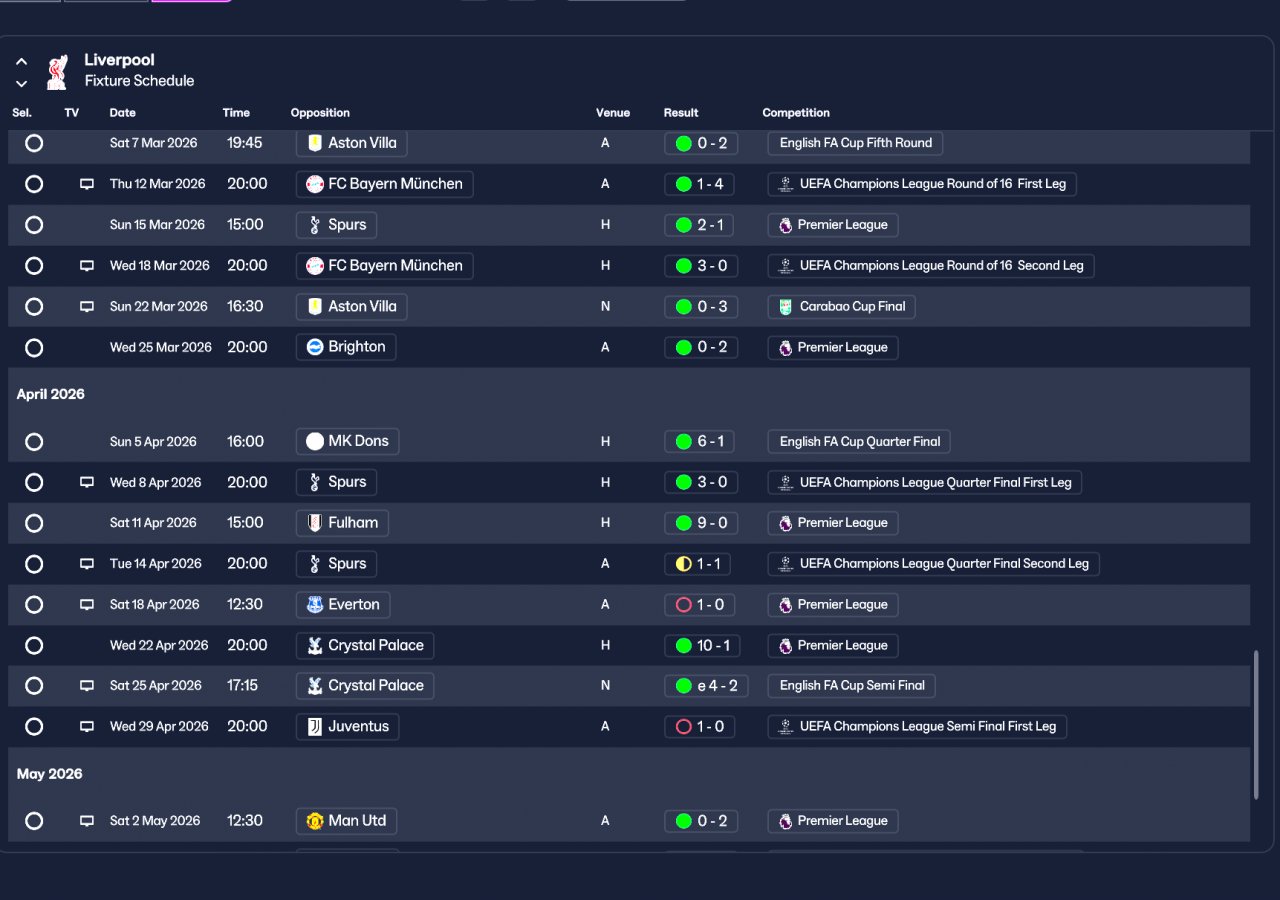Viewport: 1280px width, 900px height.
Task: Click the Brighton club badge icon
Action: [315, 347]
